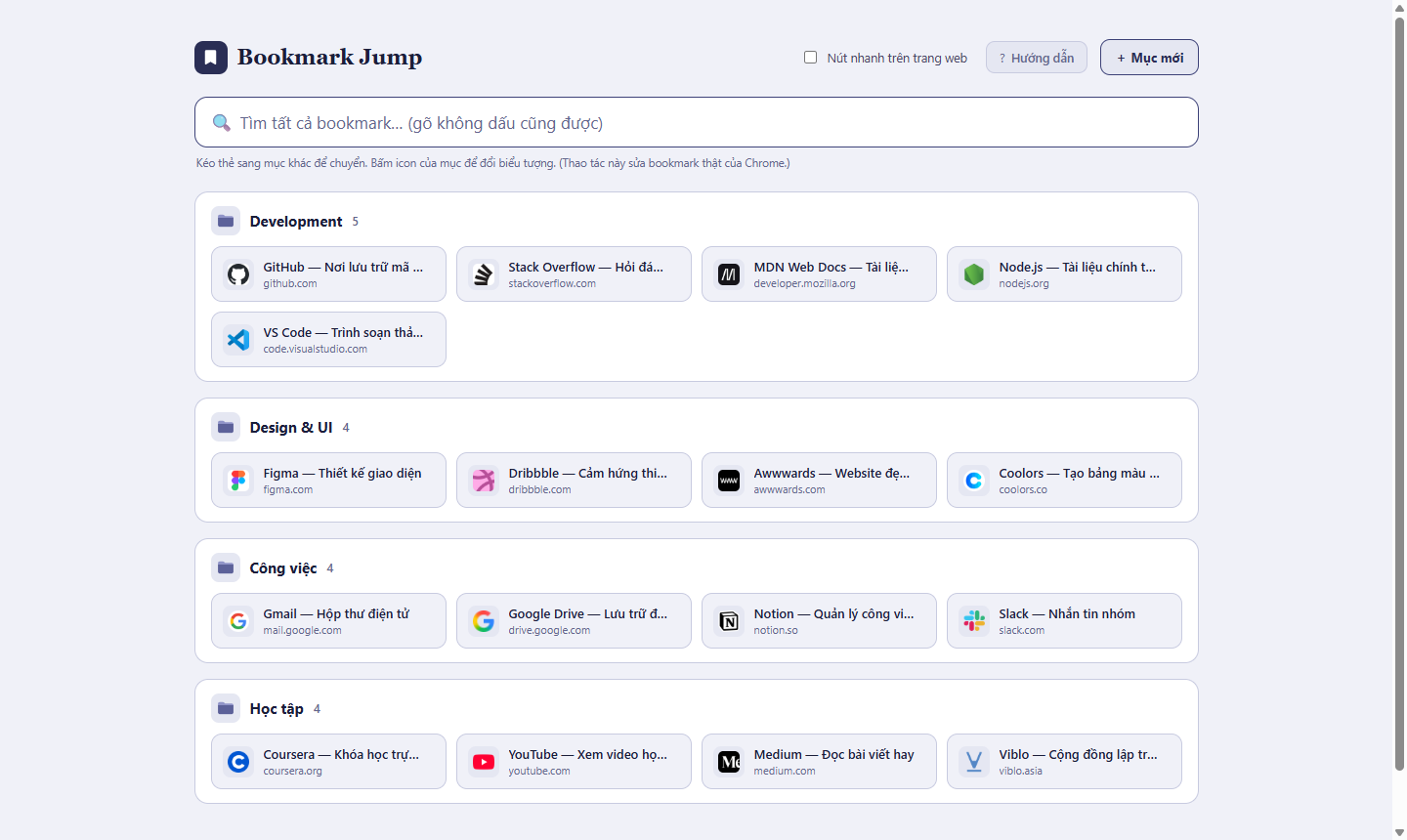This screenshot has width=1407, height=840.
Task: Change the Công việc folder icon
Action: tap(226, 567)
